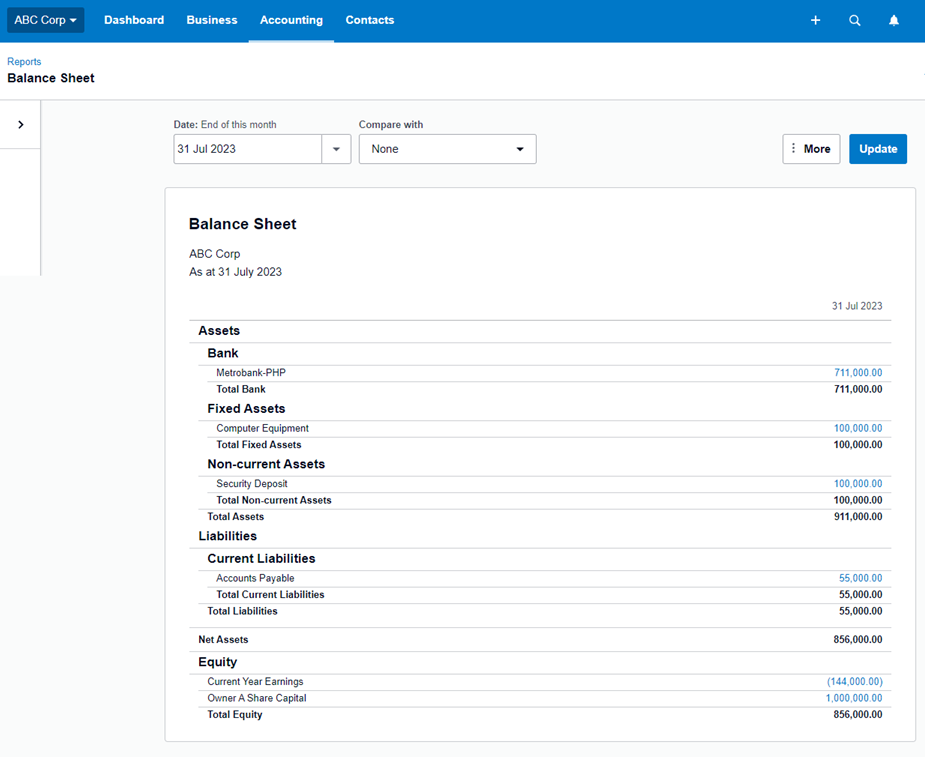Click the Equity section heading
Screen dimensions: 925x757
click(x=218, y=662)
